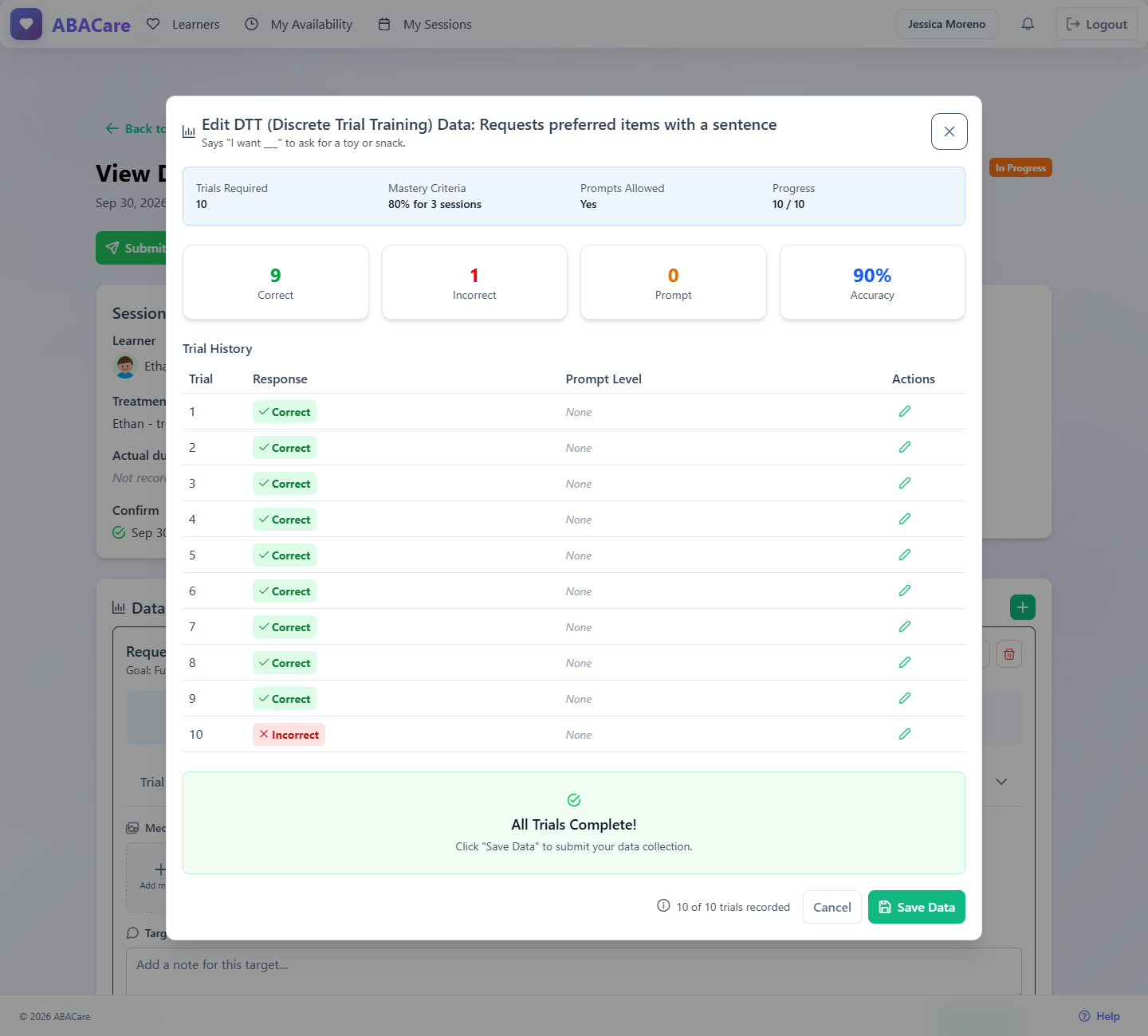The image size is (1148, 1036).
Task: Cancel editing DTT data
Action: 832,907
